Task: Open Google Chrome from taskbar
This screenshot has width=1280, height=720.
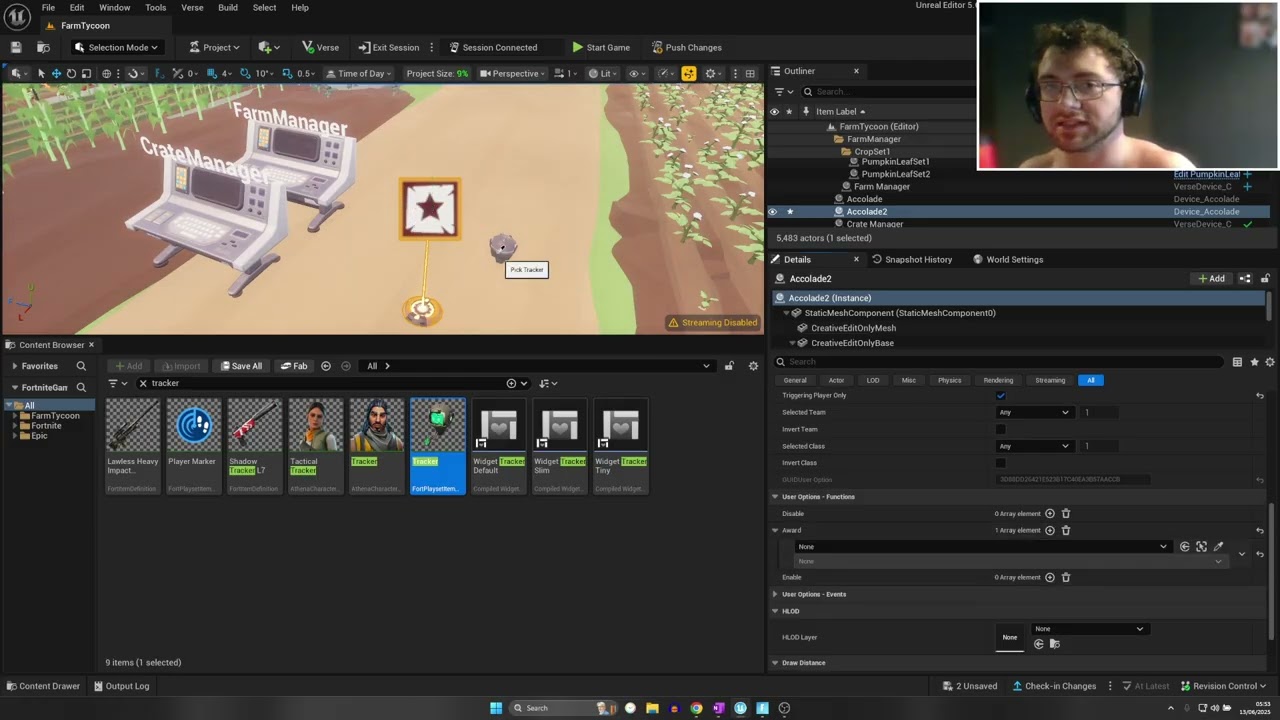Action: click(696, 708)
